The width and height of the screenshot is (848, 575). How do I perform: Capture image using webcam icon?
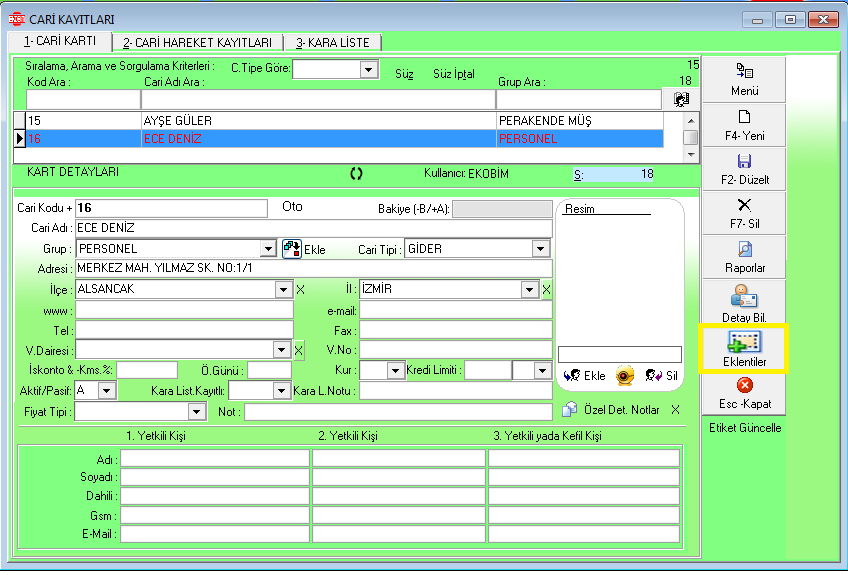pos(625,376)
